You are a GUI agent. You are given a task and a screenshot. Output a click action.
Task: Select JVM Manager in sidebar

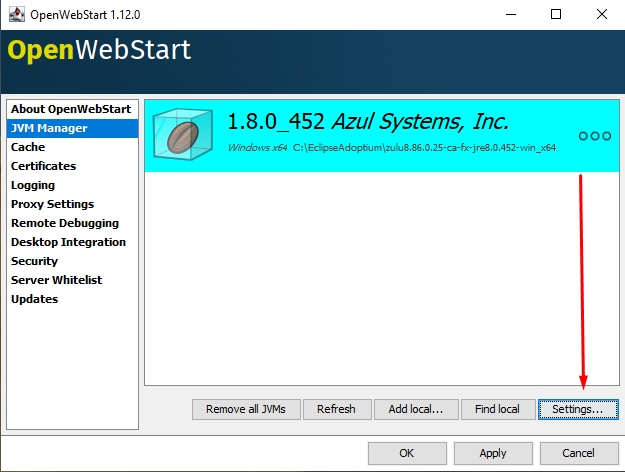[49, 128]
